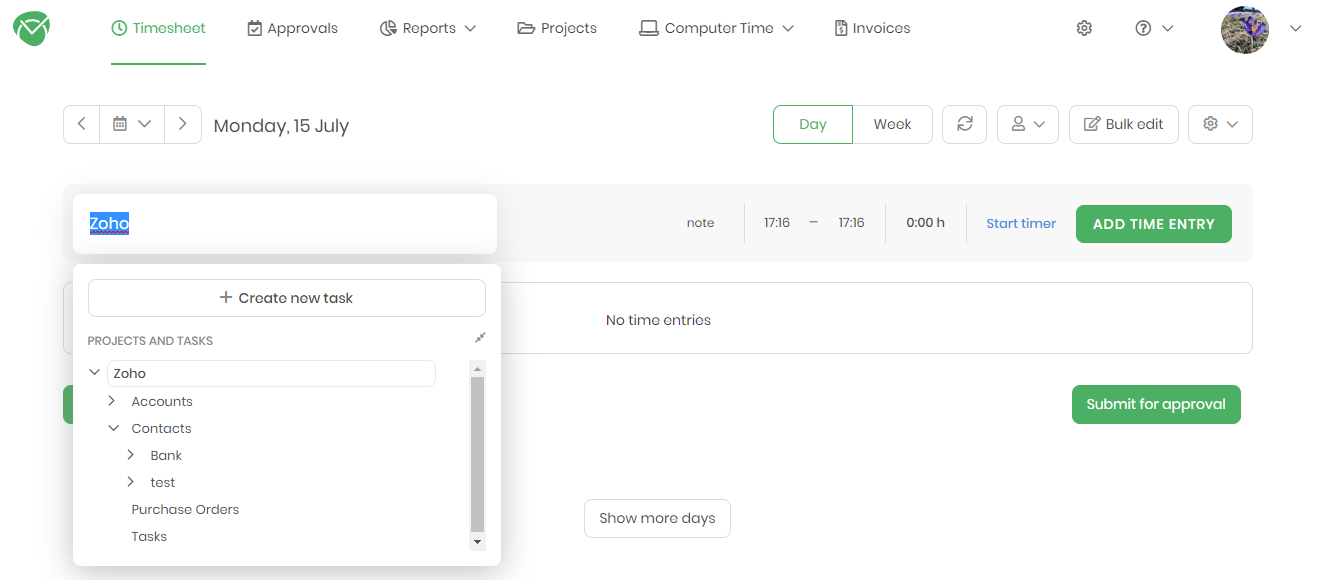
Task: Open the Computer Time menu
Action: click(x=716, y=28)
